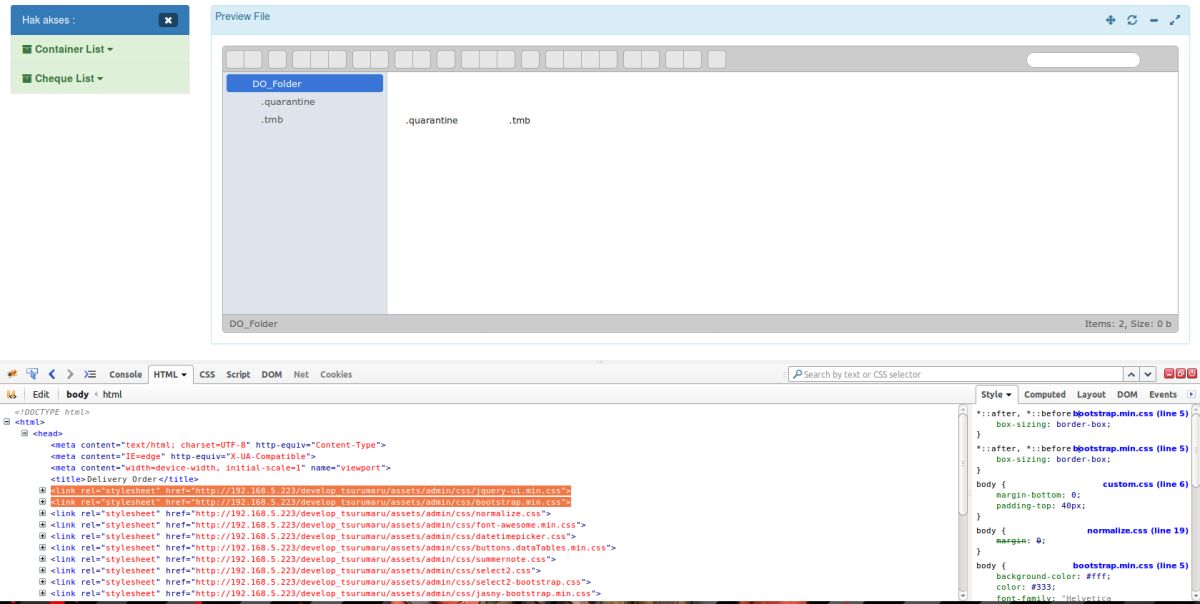Expand the select2-bootstrap.css link node

[x=43, y=582]
